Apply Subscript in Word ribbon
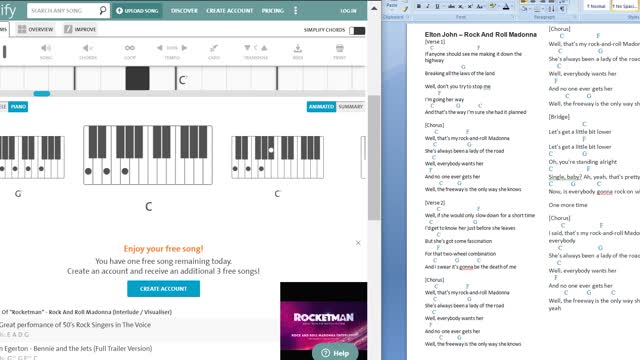The height and width of the screenshot is (360, 640). [460, 7]
